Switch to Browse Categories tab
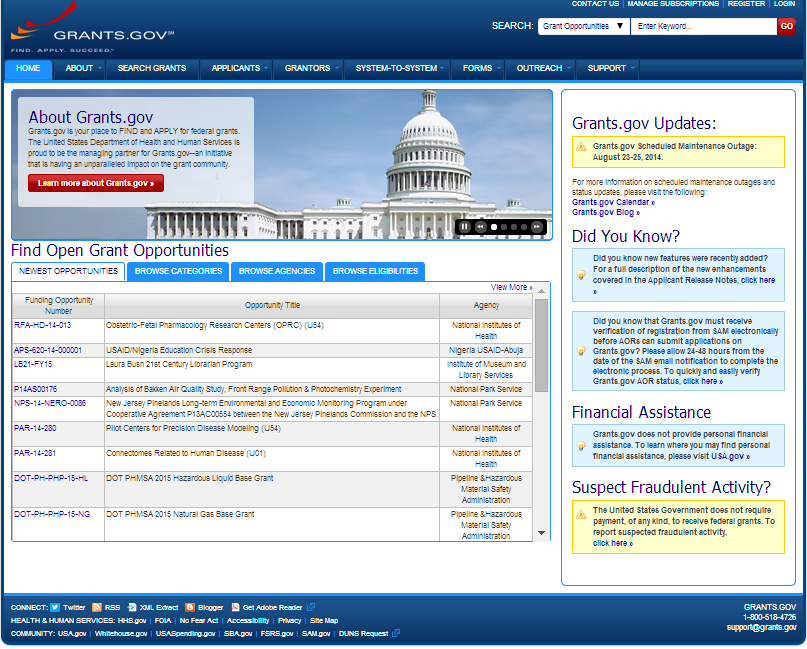Screen dimensions: 807x649 coord(178,271)
